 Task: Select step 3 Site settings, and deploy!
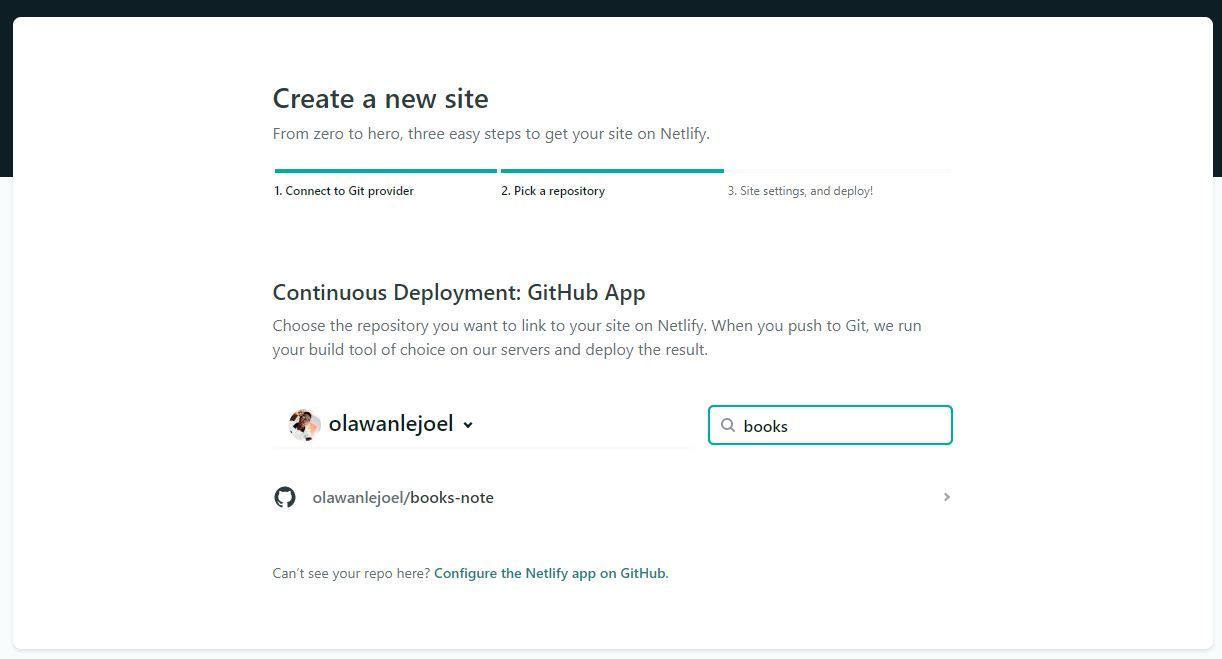coord(800,191)
